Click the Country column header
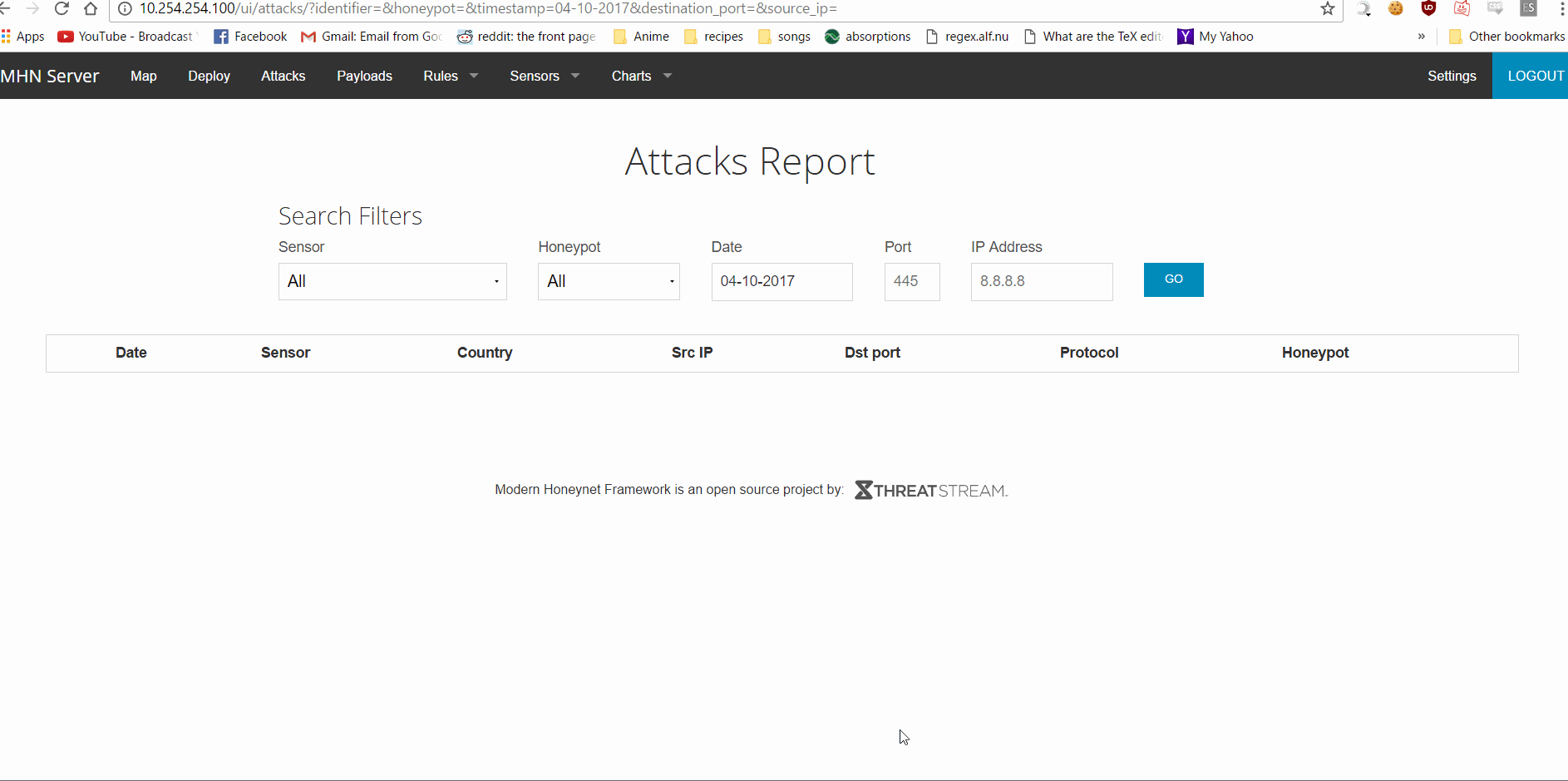Screen dimensions: 1568x781 [x=485, y=353]
